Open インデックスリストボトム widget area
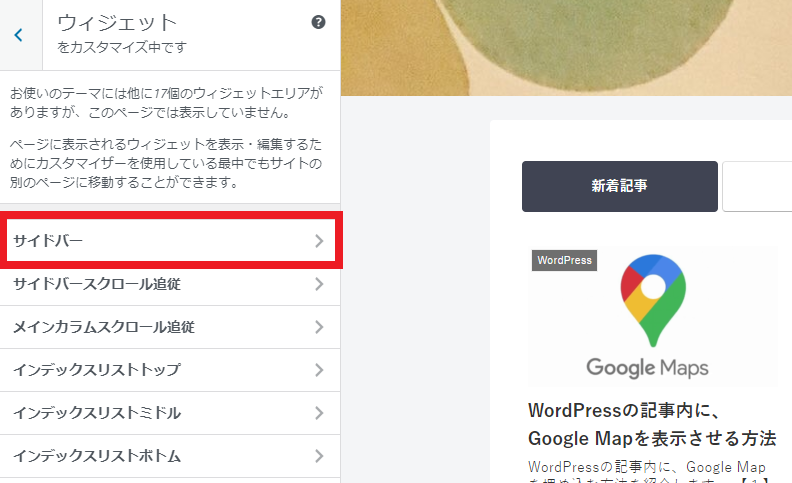Viewport: 792px width, 483px height. (170, 456)
